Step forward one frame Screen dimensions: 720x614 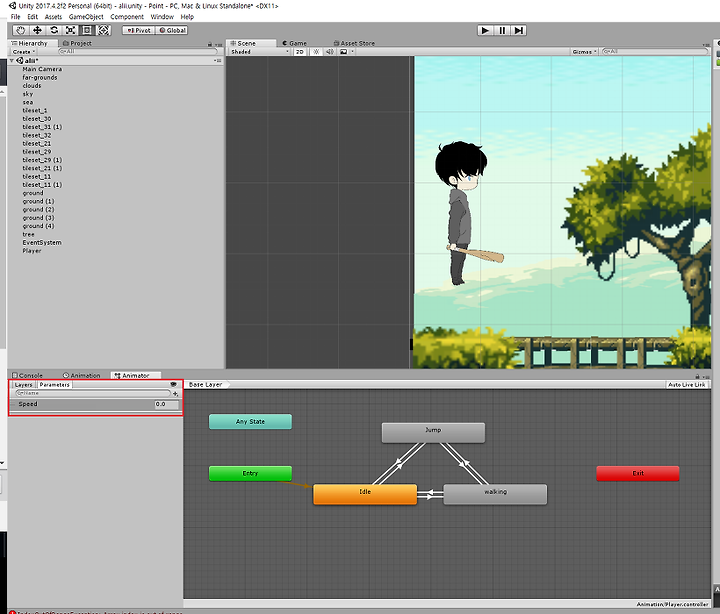click(x=518, y=30)
